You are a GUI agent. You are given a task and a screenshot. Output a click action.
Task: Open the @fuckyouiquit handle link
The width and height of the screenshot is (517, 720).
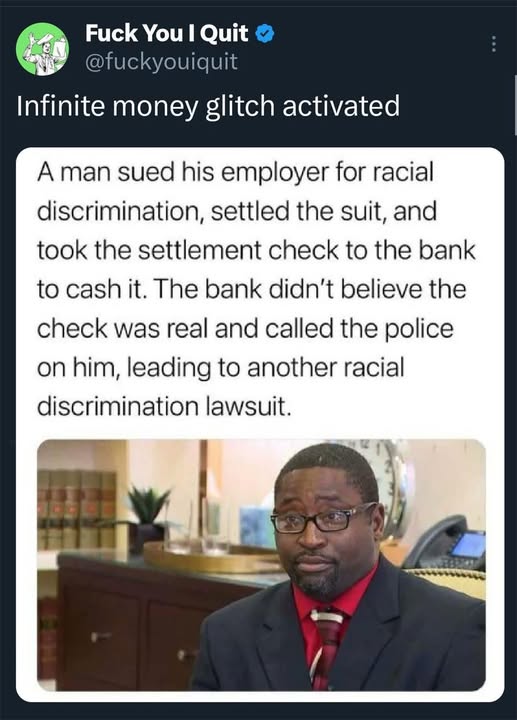(x=161, y=61)
